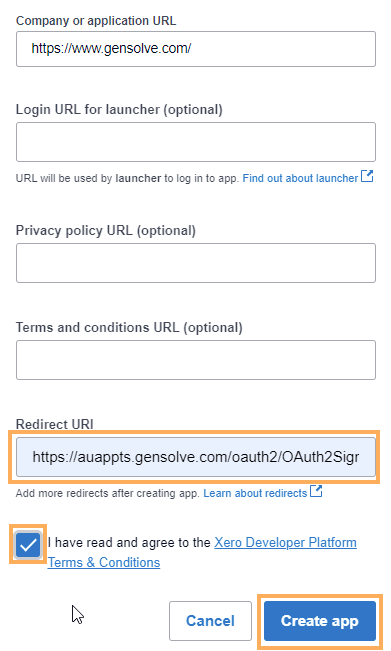Focus the Company or application URL field
The height and width of the screenshot is (651, 391).
(196, 49)
